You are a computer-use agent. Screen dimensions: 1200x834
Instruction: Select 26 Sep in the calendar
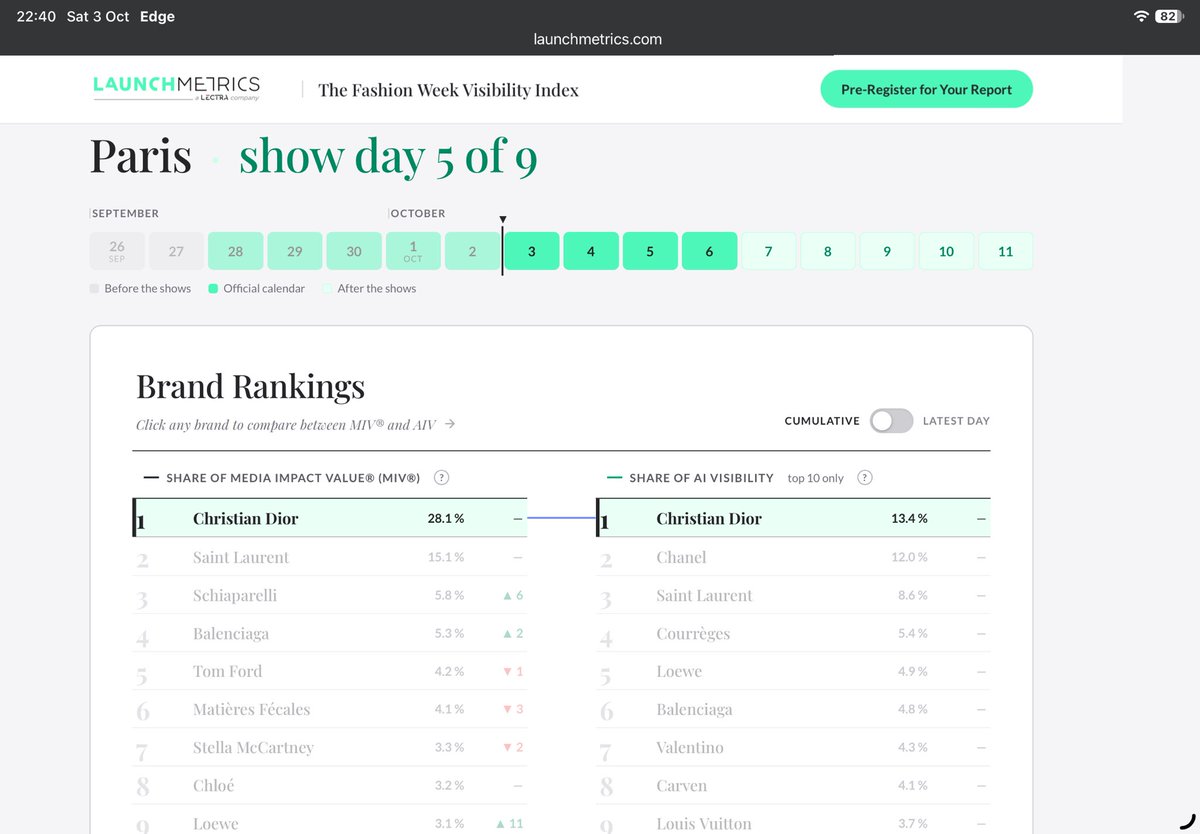pos(117,251)
